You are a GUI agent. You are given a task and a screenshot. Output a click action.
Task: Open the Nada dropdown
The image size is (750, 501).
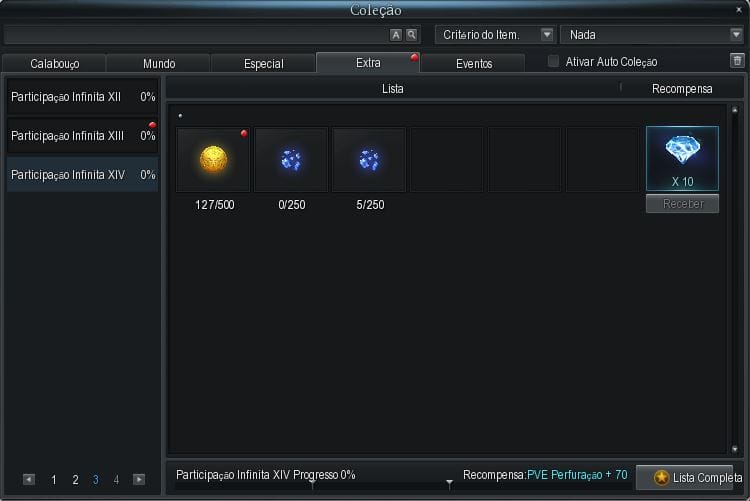coord(652,35)
